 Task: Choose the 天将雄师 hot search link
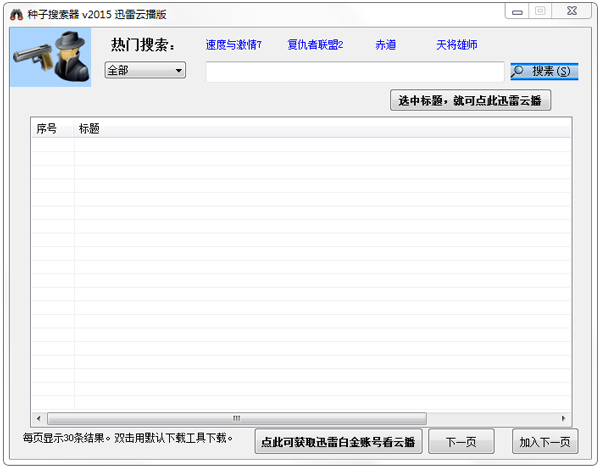click(456, 45)
